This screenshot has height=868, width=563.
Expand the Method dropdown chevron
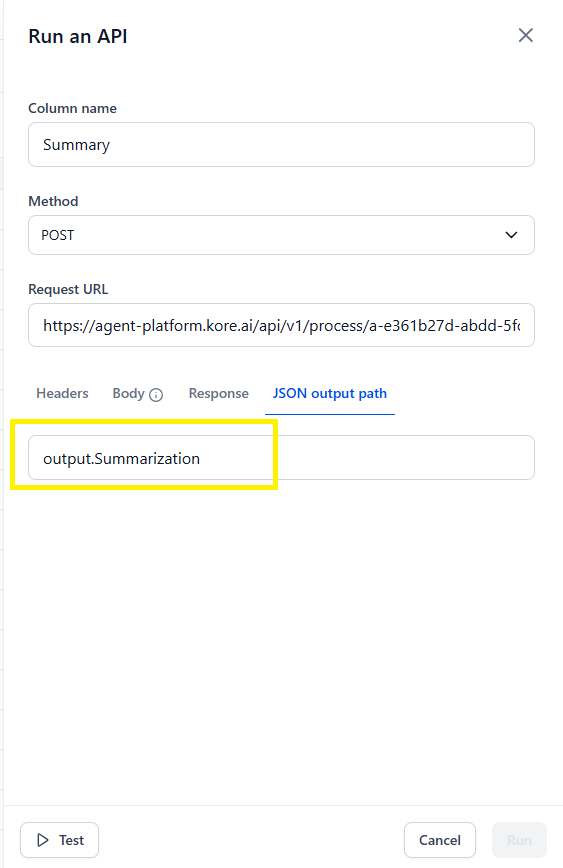pos(511,235)
